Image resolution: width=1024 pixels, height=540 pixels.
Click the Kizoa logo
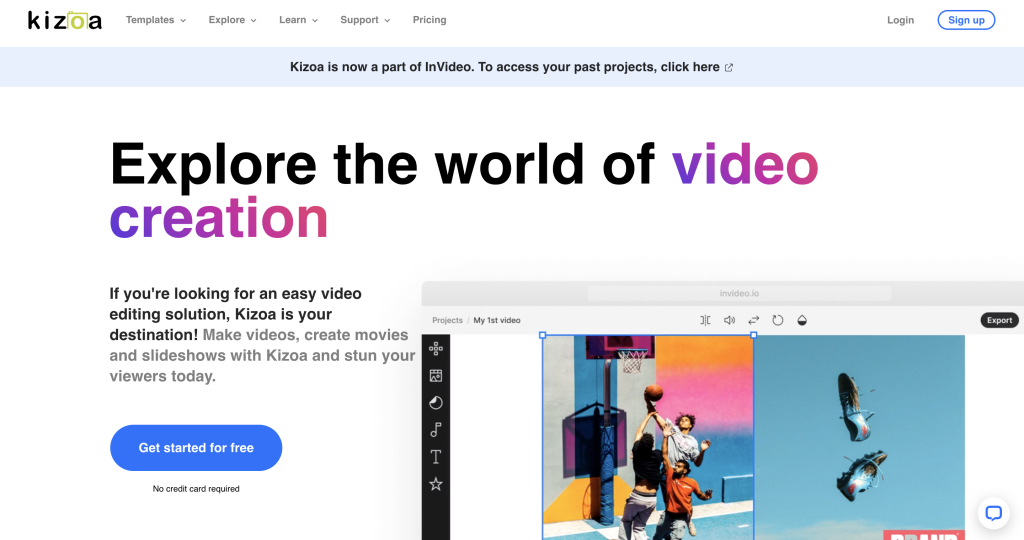pos(65,20)
